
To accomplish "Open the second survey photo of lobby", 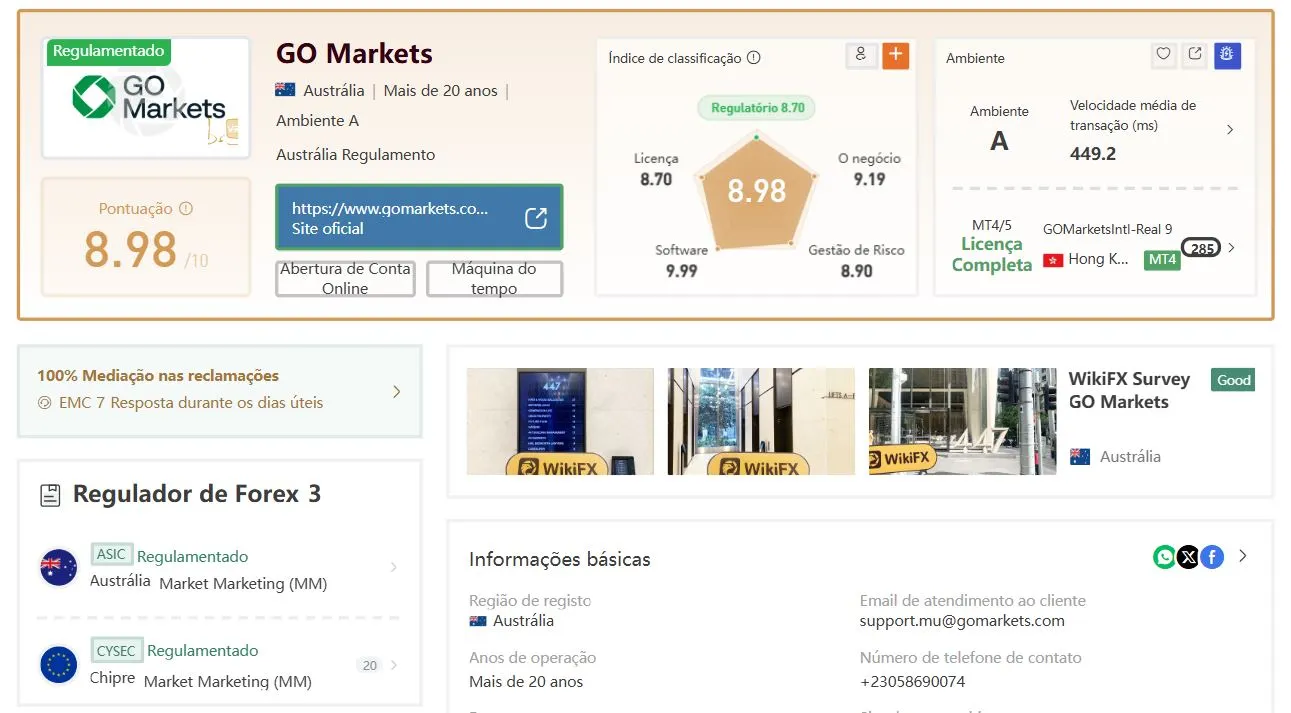I will tap(761, 421).
